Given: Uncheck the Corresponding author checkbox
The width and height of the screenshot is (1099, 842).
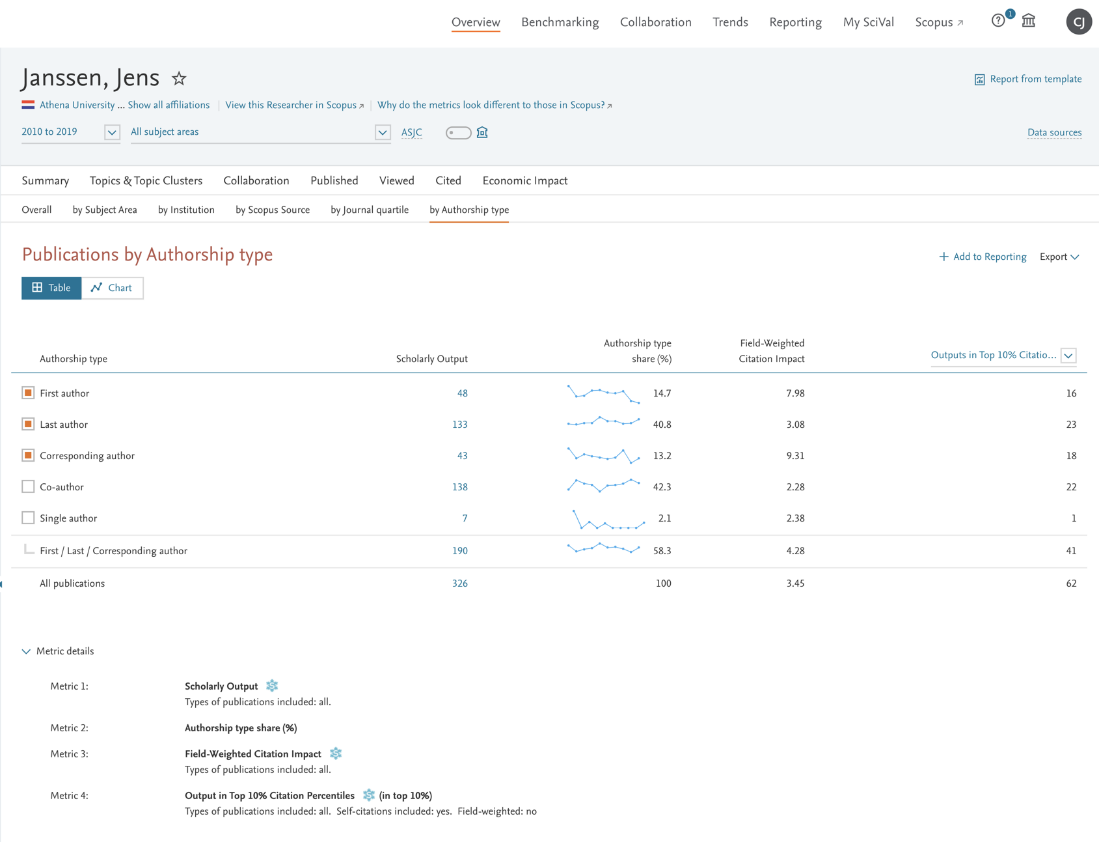Looking at the screenshot, I should pyautogui.click(x=28, y=455).
